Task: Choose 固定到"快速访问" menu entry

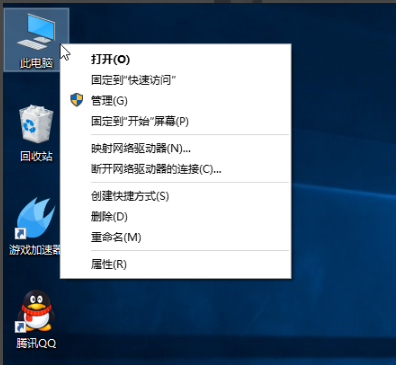Action: coord(175,80)
